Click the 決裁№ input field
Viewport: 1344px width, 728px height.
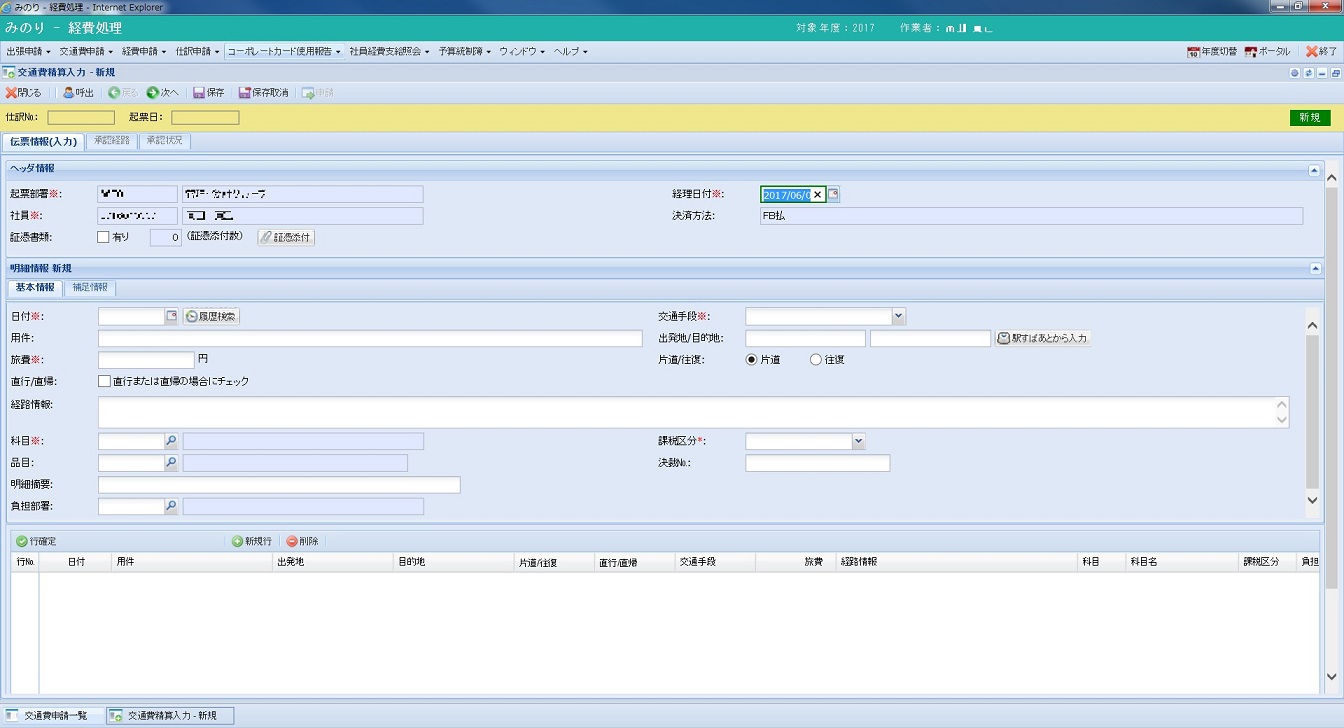tap(817, 463)
